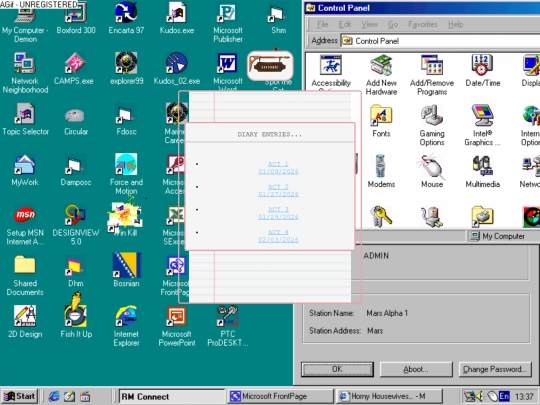Open the ACT 1 01/09/2026 diary entry
Screen dimensions: 540x405
coord(278,168)
